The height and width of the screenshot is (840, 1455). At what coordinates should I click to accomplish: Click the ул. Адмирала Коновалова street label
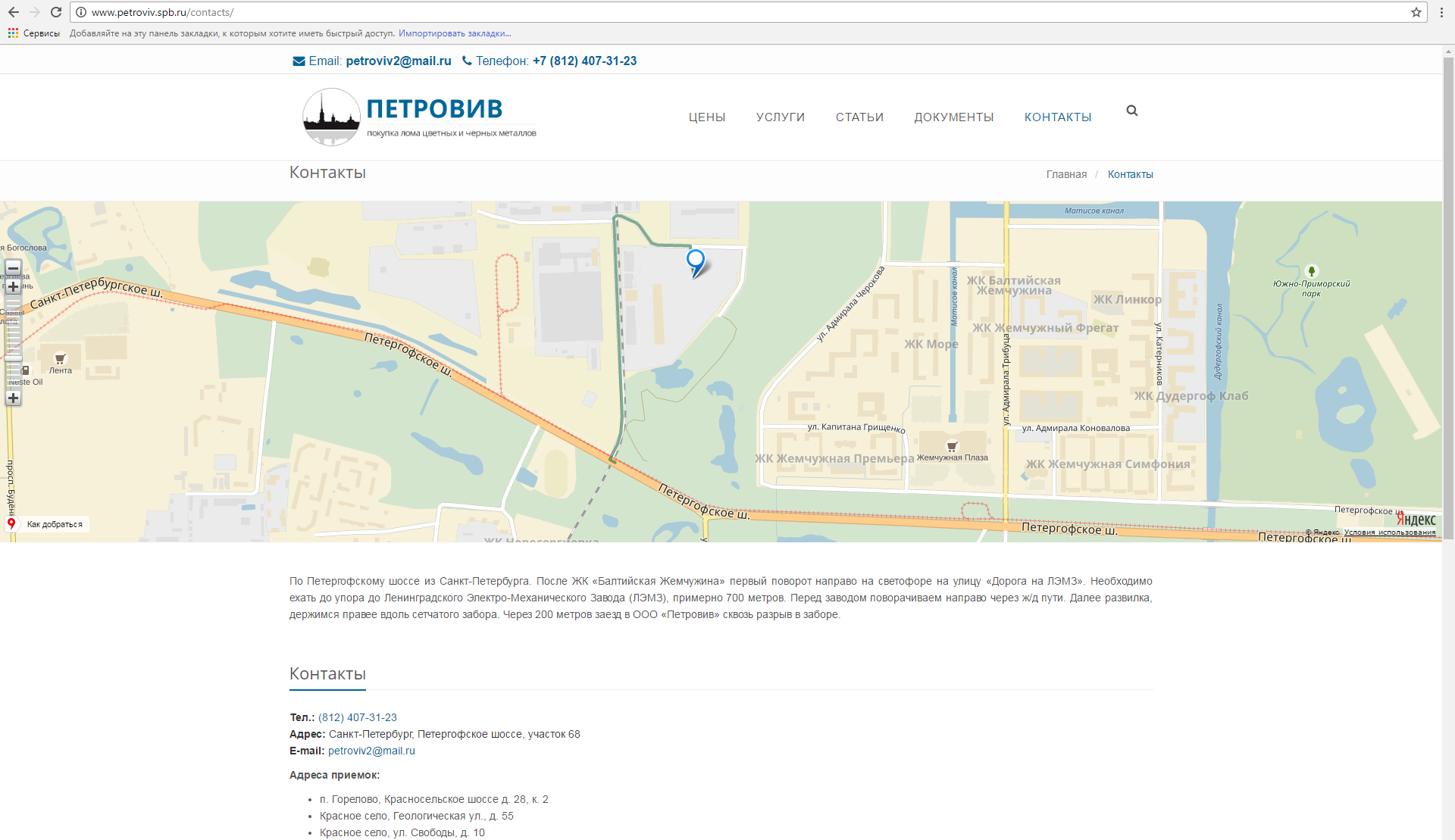tap(1075, 429)
